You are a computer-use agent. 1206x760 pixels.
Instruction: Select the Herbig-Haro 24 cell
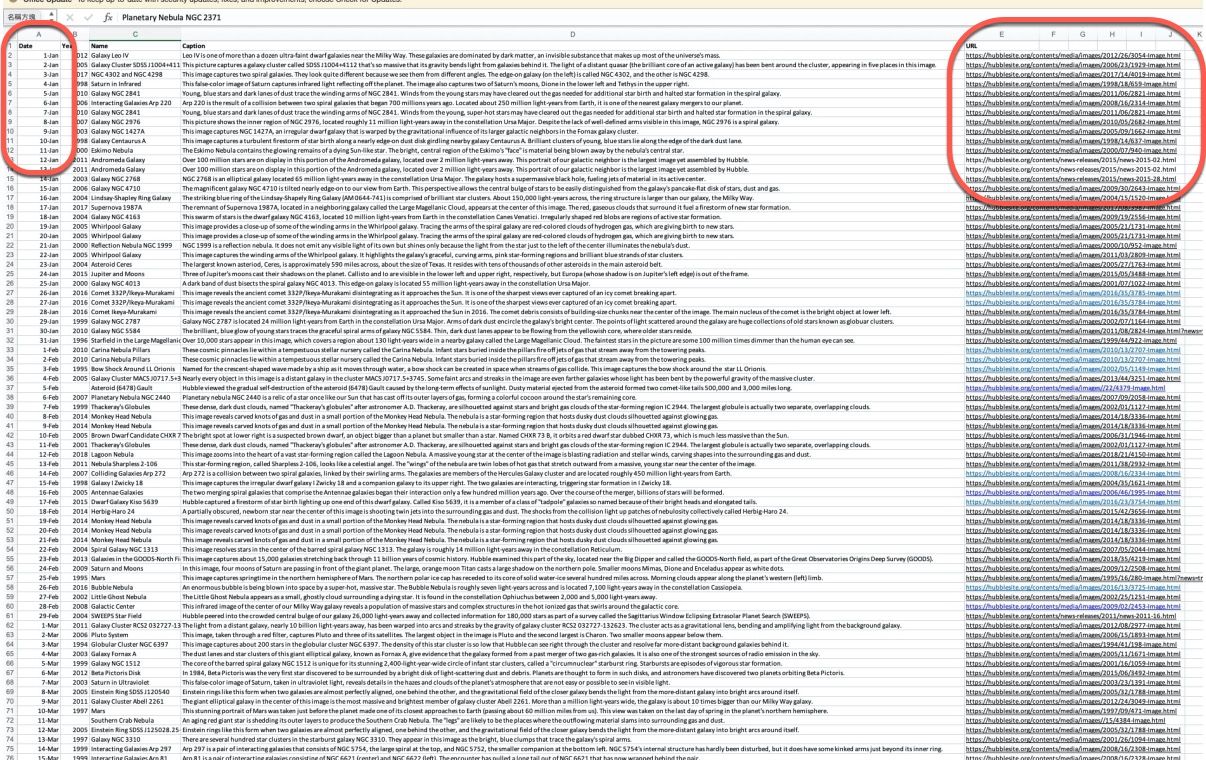coord(134,512)
